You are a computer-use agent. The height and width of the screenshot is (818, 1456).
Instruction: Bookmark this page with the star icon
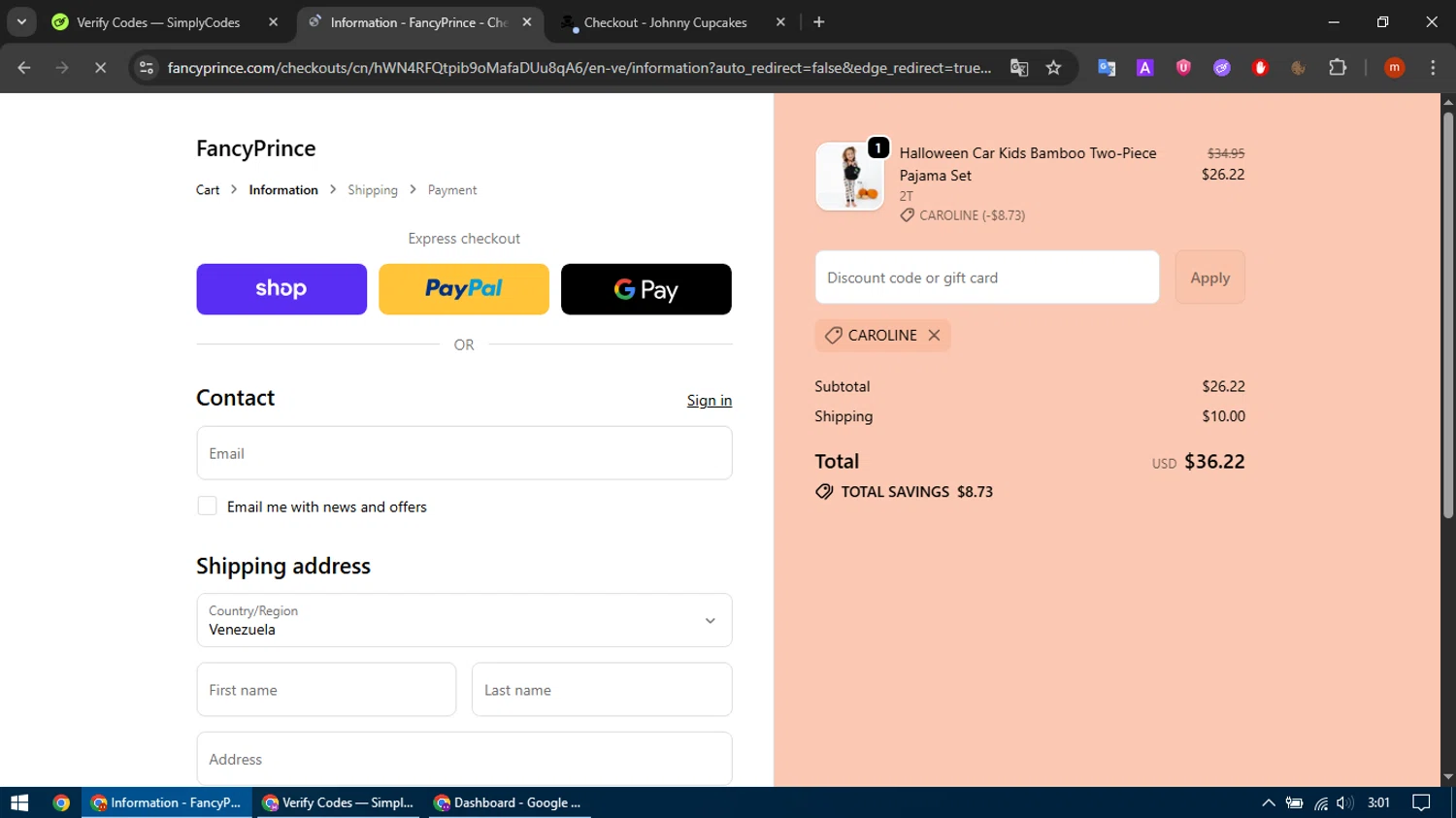click(1054, 68)
